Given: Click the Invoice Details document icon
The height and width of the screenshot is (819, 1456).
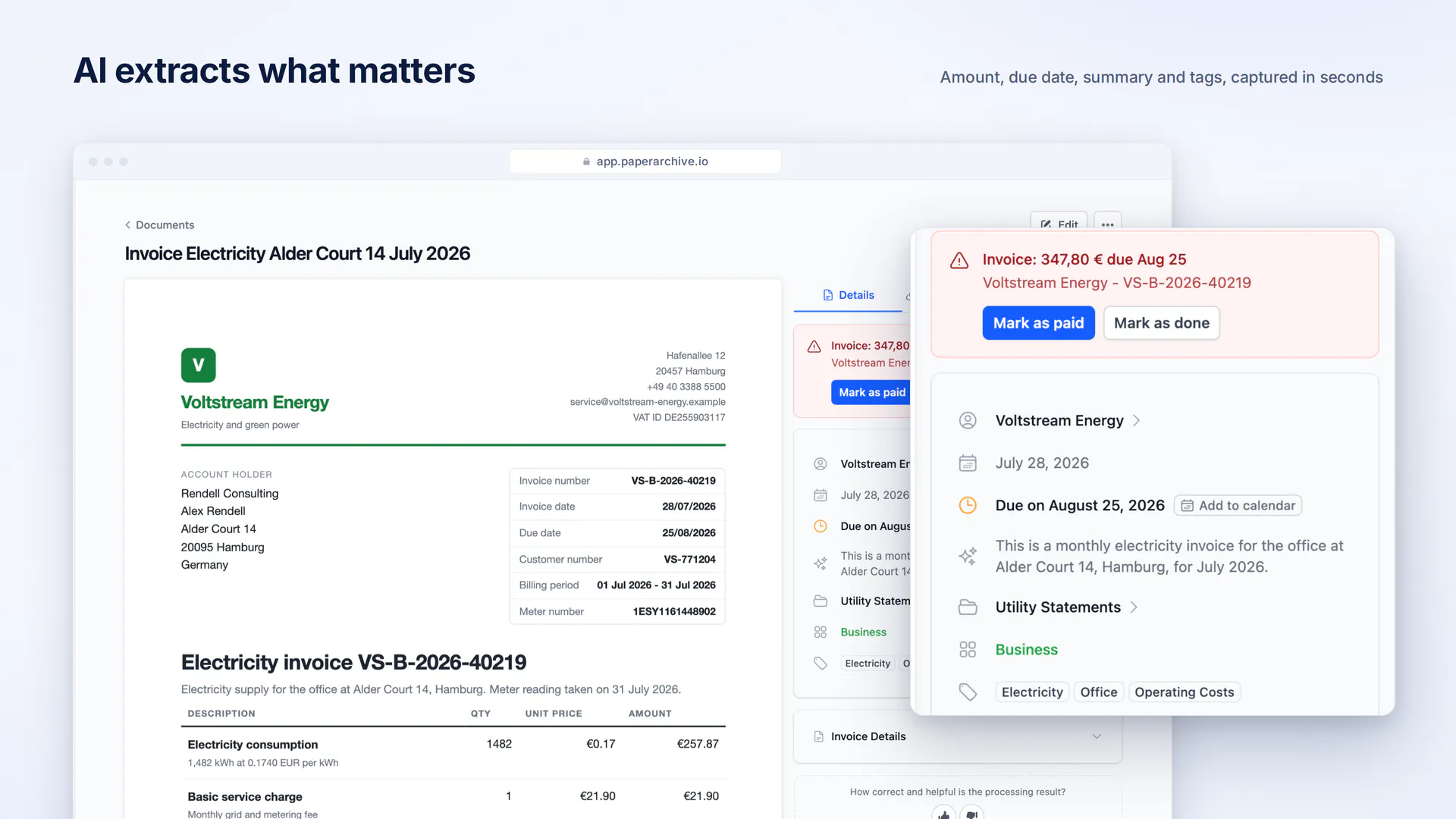Looking at the screenshot, I should pos(818,736).
